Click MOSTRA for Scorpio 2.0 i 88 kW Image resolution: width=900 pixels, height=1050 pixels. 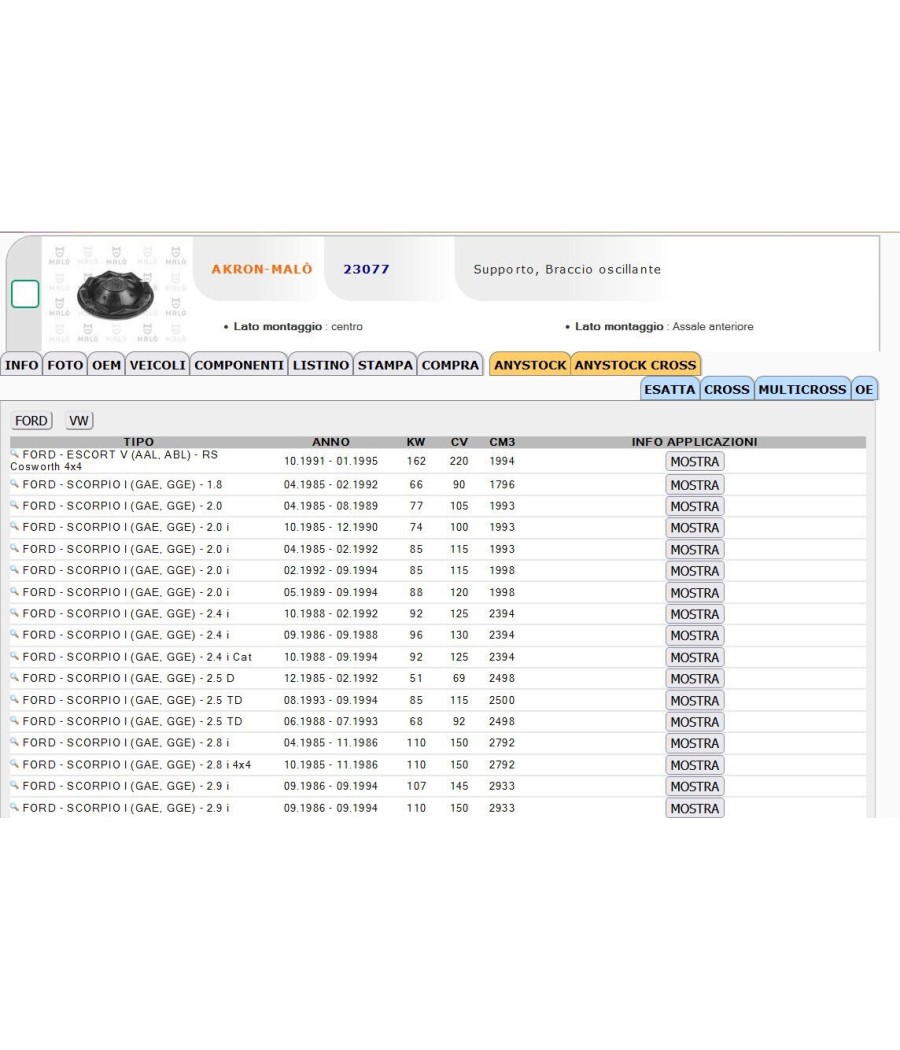[694, 593]
